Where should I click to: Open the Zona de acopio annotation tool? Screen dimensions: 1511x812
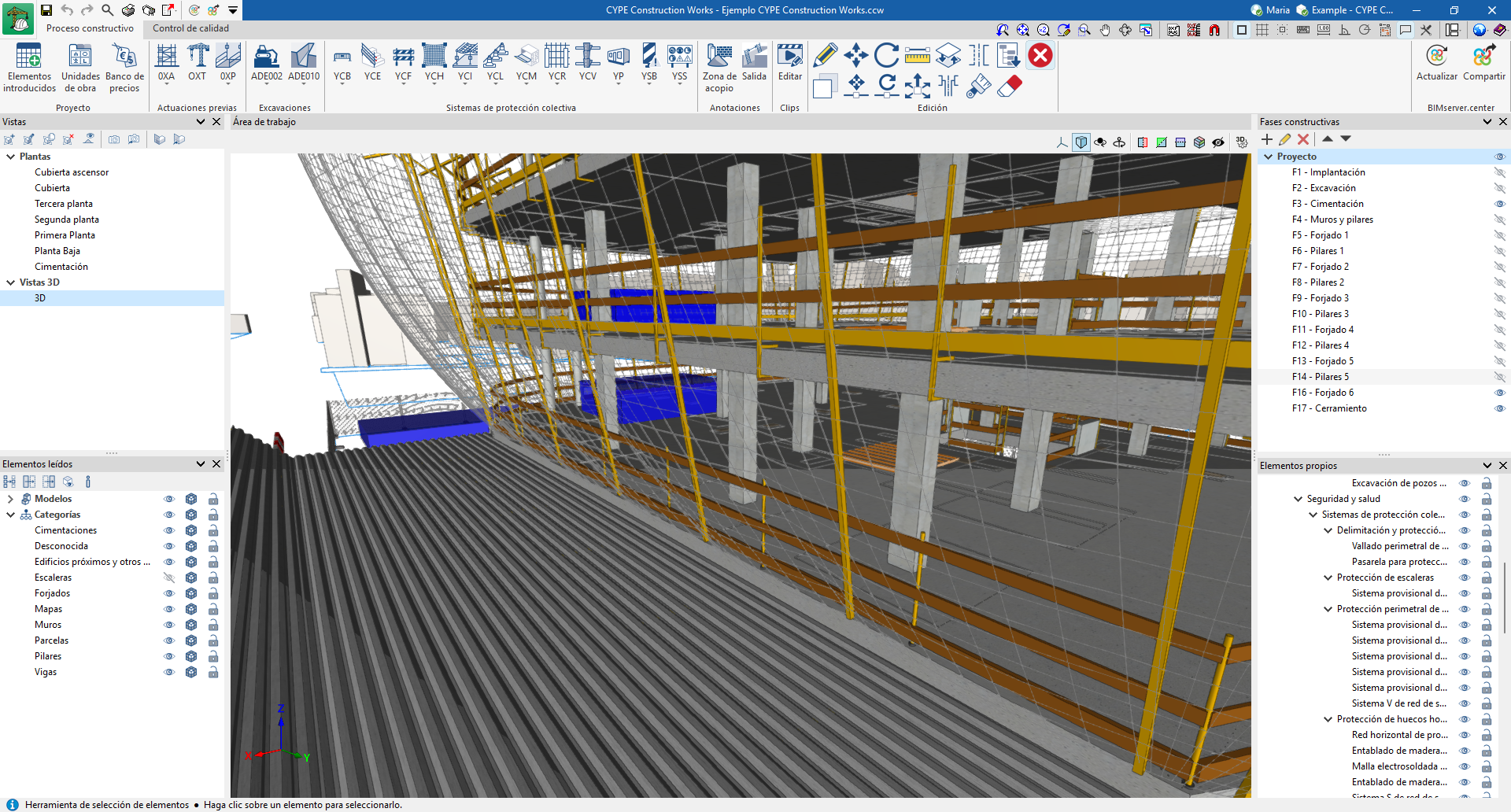719,68
